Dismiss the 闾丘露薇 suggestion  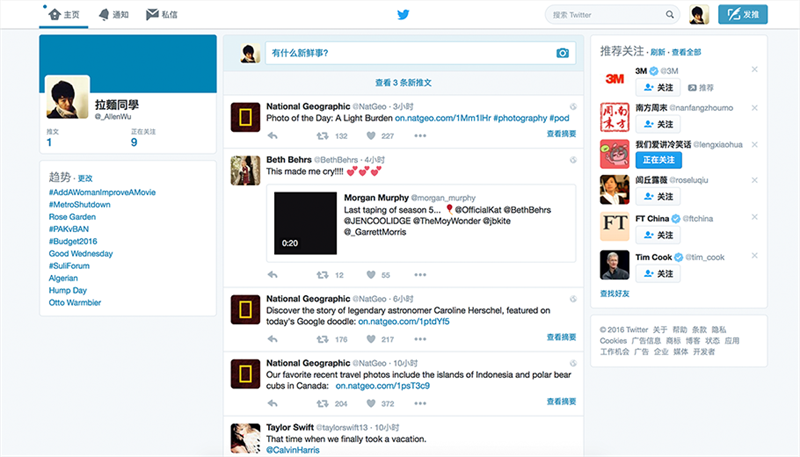click(755, 180)
